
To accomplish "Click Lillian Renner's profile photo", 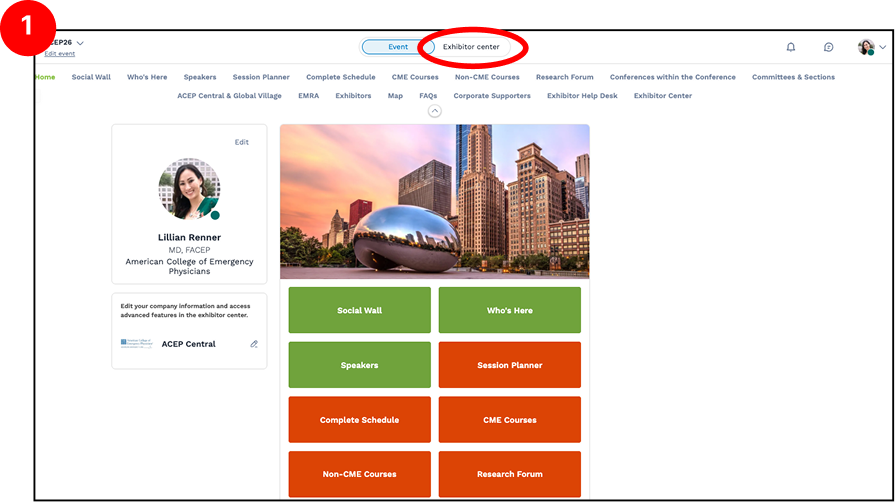I will click(x=190, y=189).
